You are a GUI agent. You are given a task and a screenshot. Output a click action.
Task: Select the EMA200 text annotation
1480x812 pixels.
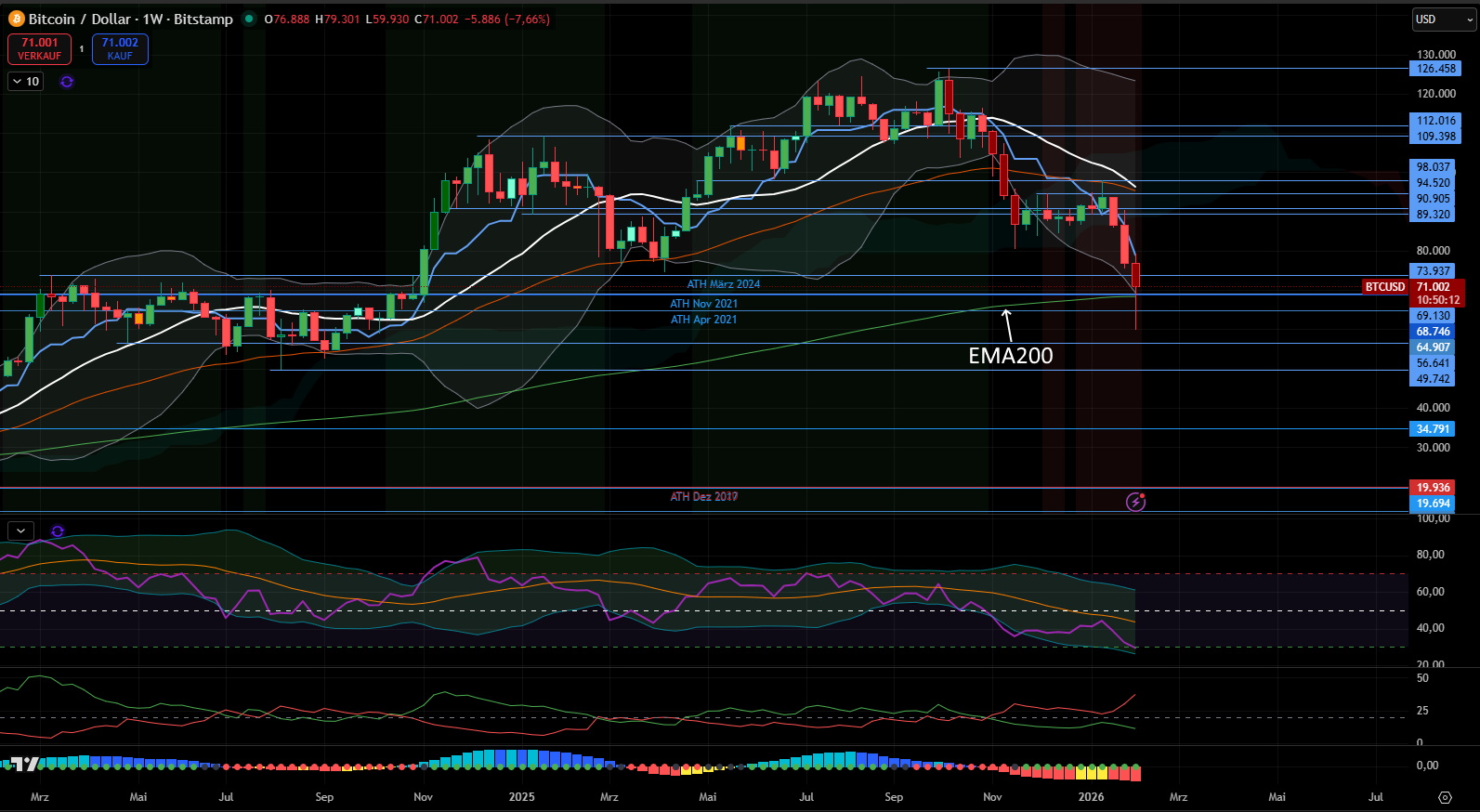(x=1011, y=356)
